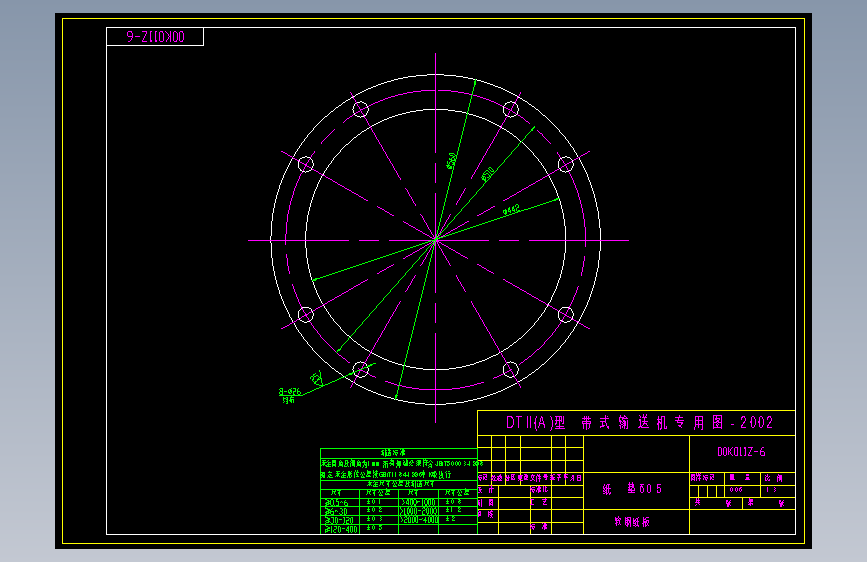This screenshot has height=562, width=867.
Task: Select the ø560 diameter dimension label
Action: pos(452,161)
